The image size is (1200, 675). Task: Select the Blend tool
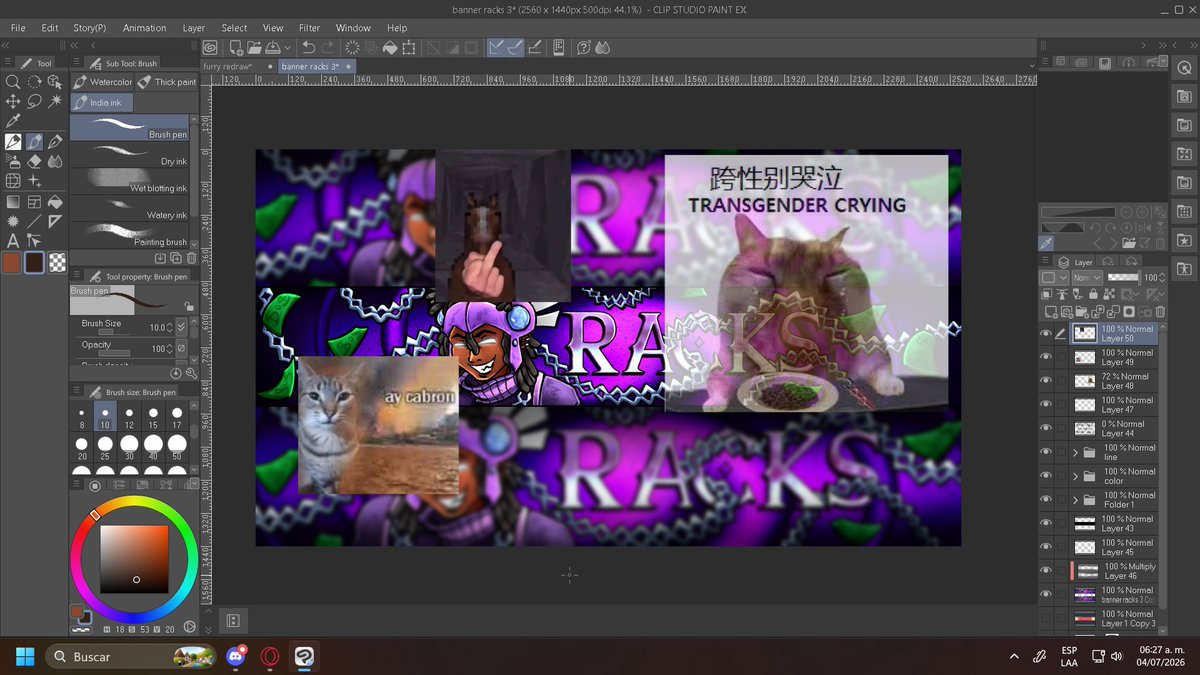coord(55,161)
